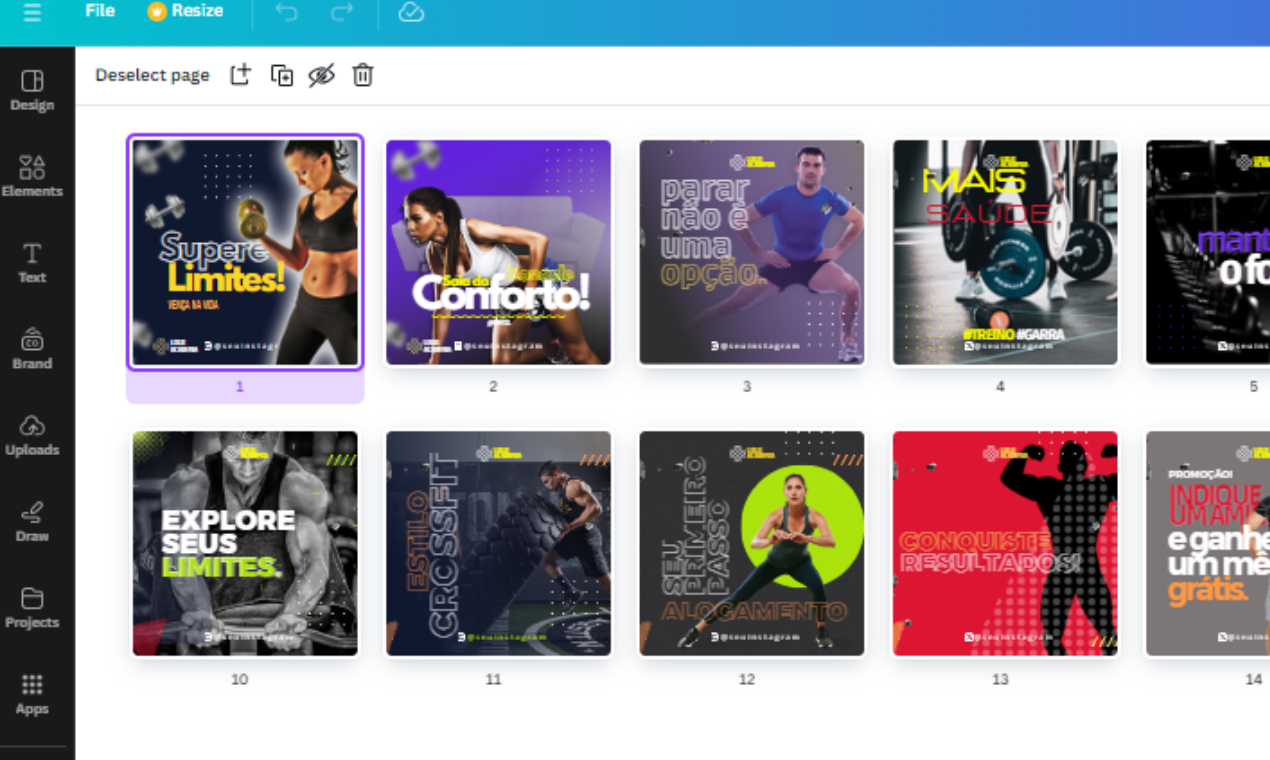Select page 11 Estilo Crossfit thumbnail
Viewport: 1270px width, 760px height.
coord(498,543)
